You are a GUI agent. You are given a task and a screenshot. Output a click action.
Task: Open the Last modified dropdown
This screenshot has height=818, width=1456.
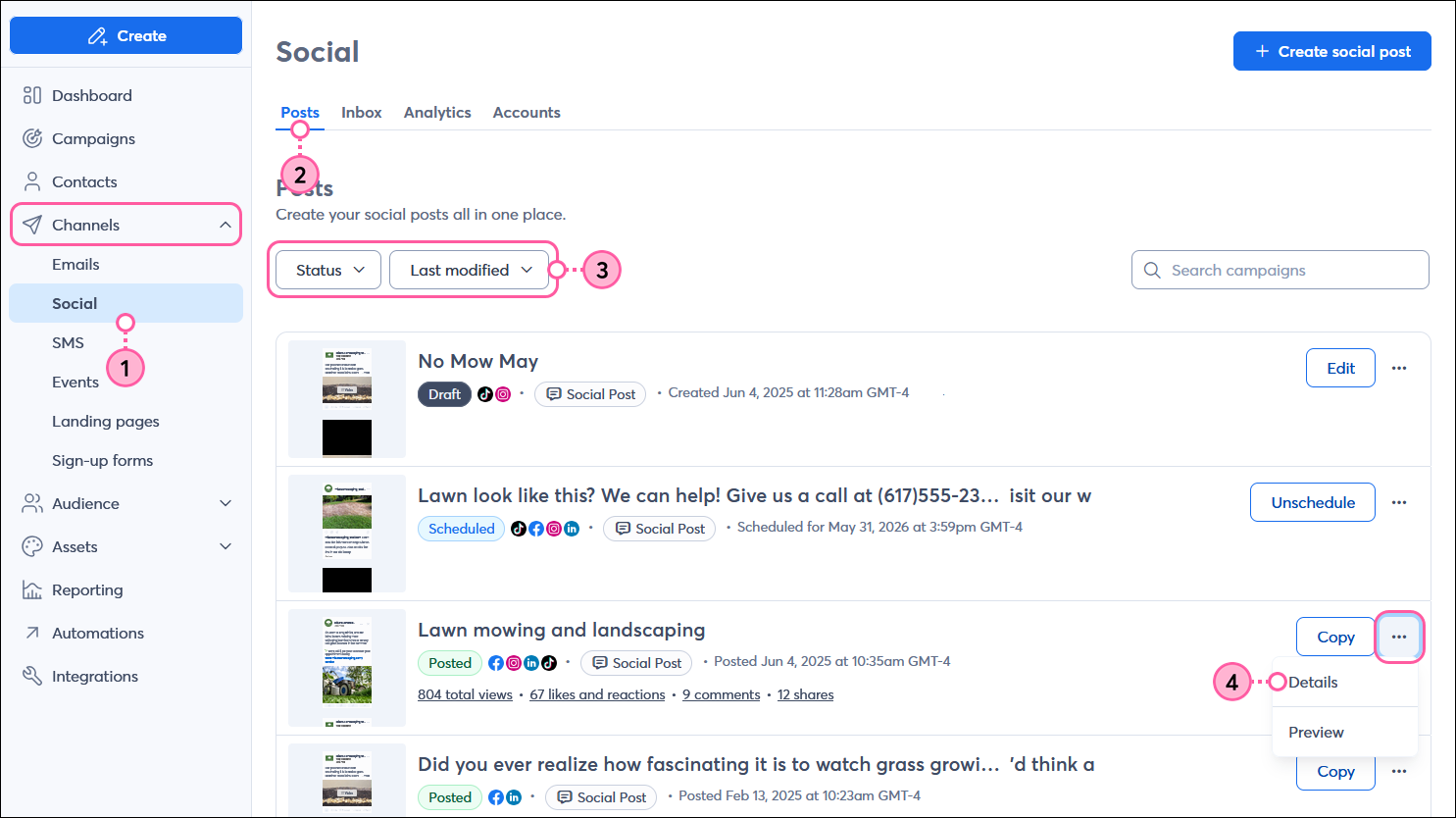[x=470, y=269]
